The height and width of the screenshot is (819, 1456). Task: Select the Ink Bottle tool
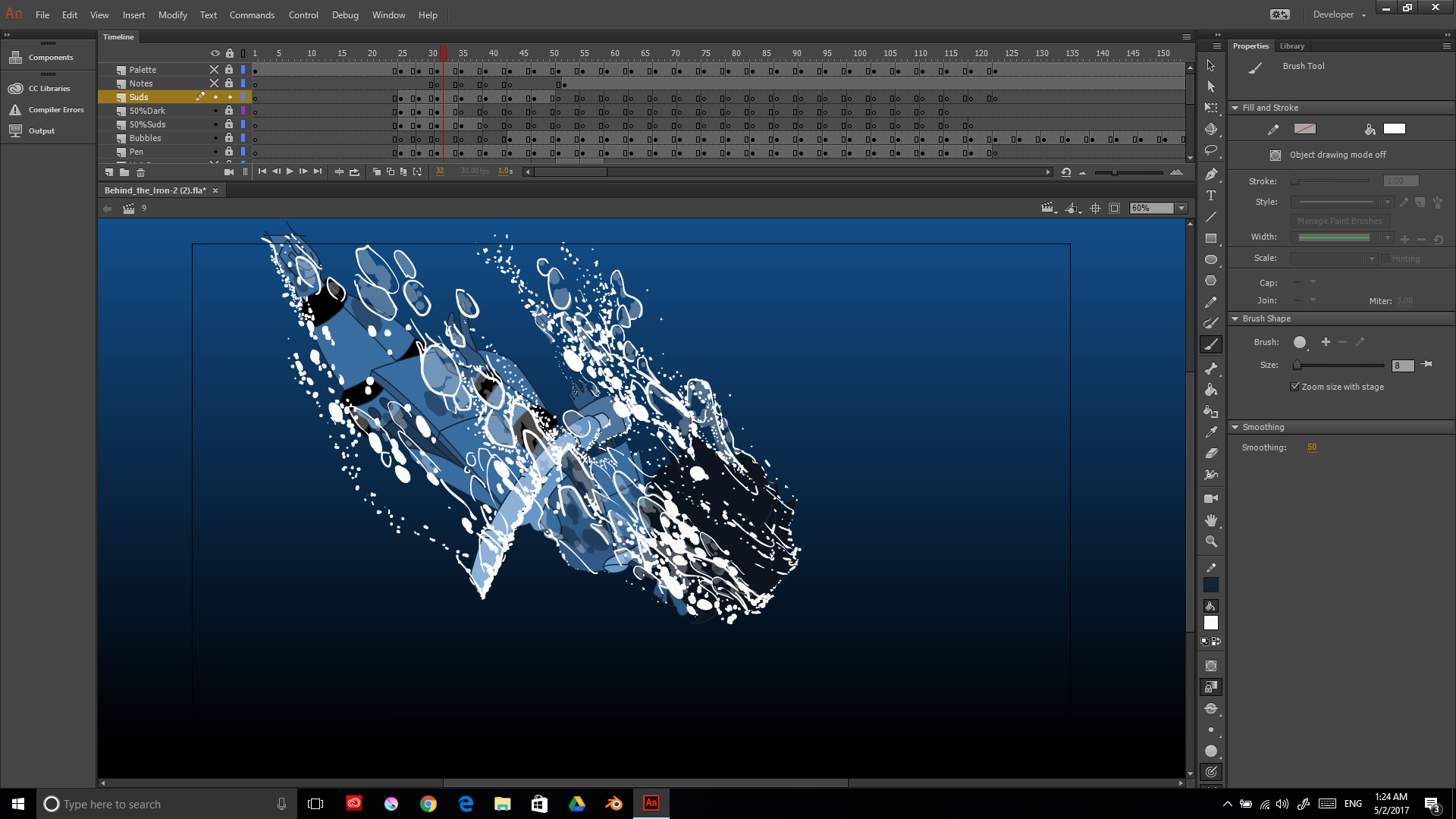(x=1211, y=411)
